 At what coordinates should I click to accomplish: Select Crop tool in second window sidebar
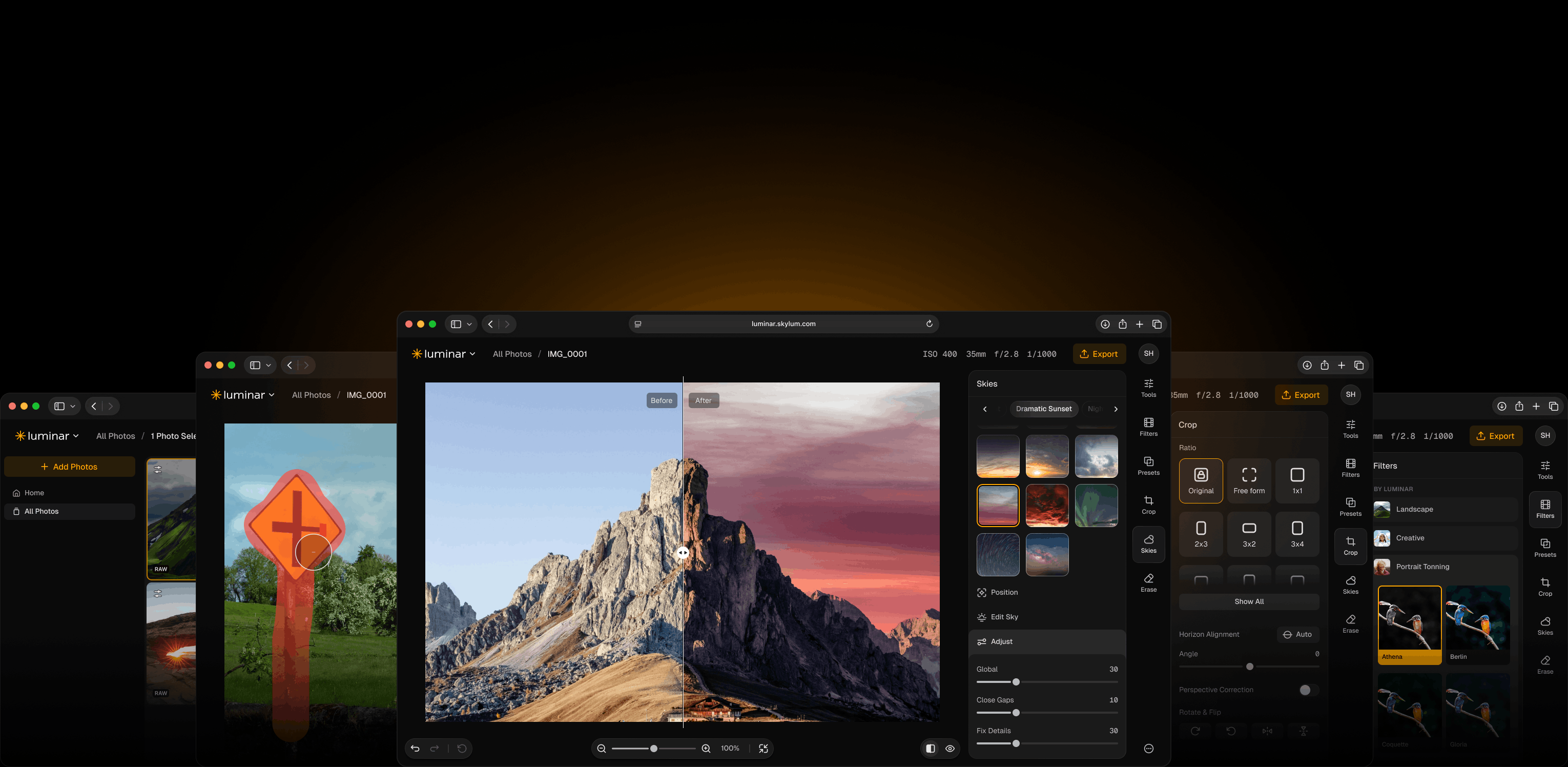(x=1350, y=546)
